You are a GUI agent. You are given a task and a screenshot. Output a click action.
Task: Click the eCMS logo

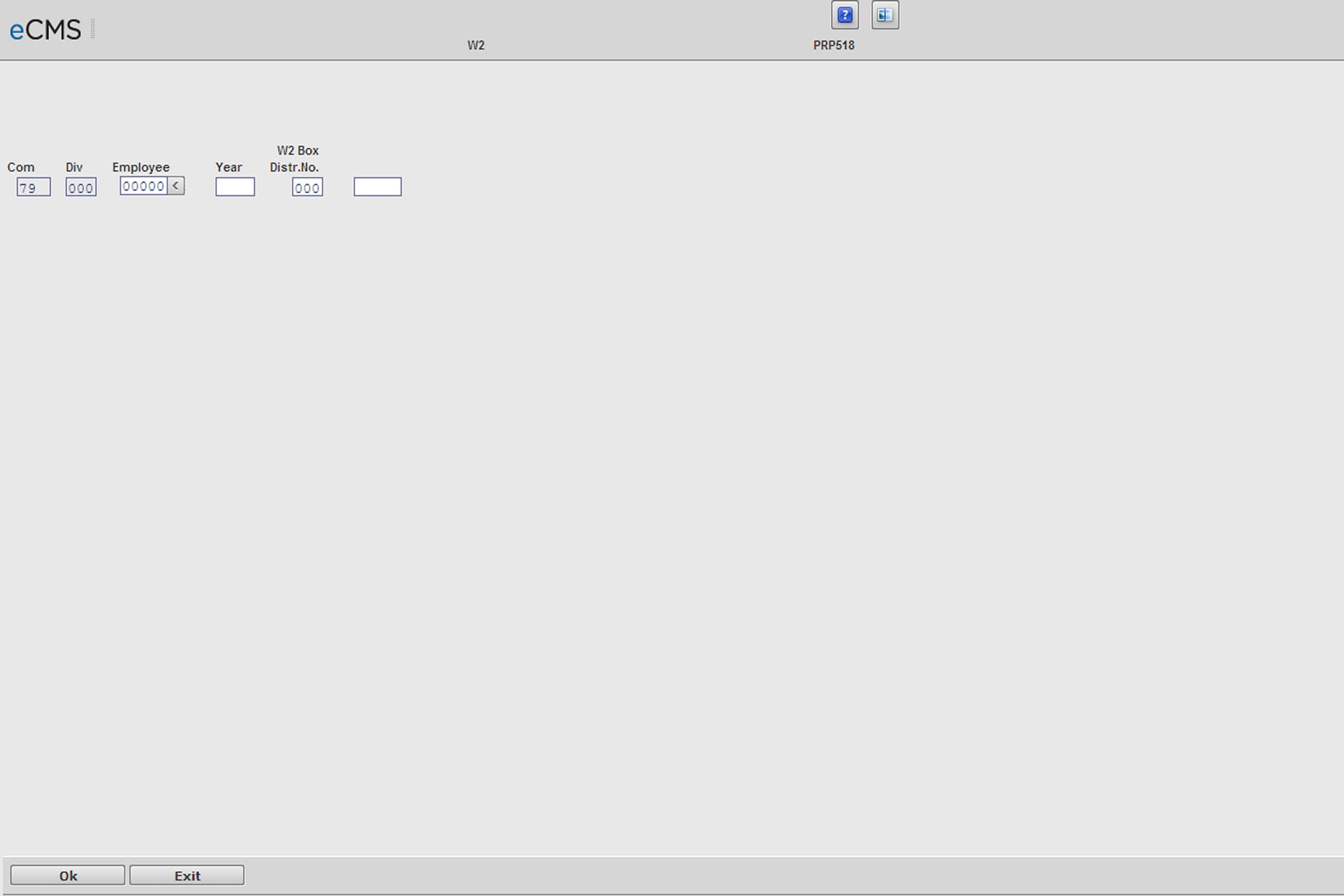pyautogui.click(x=45, y=30)
